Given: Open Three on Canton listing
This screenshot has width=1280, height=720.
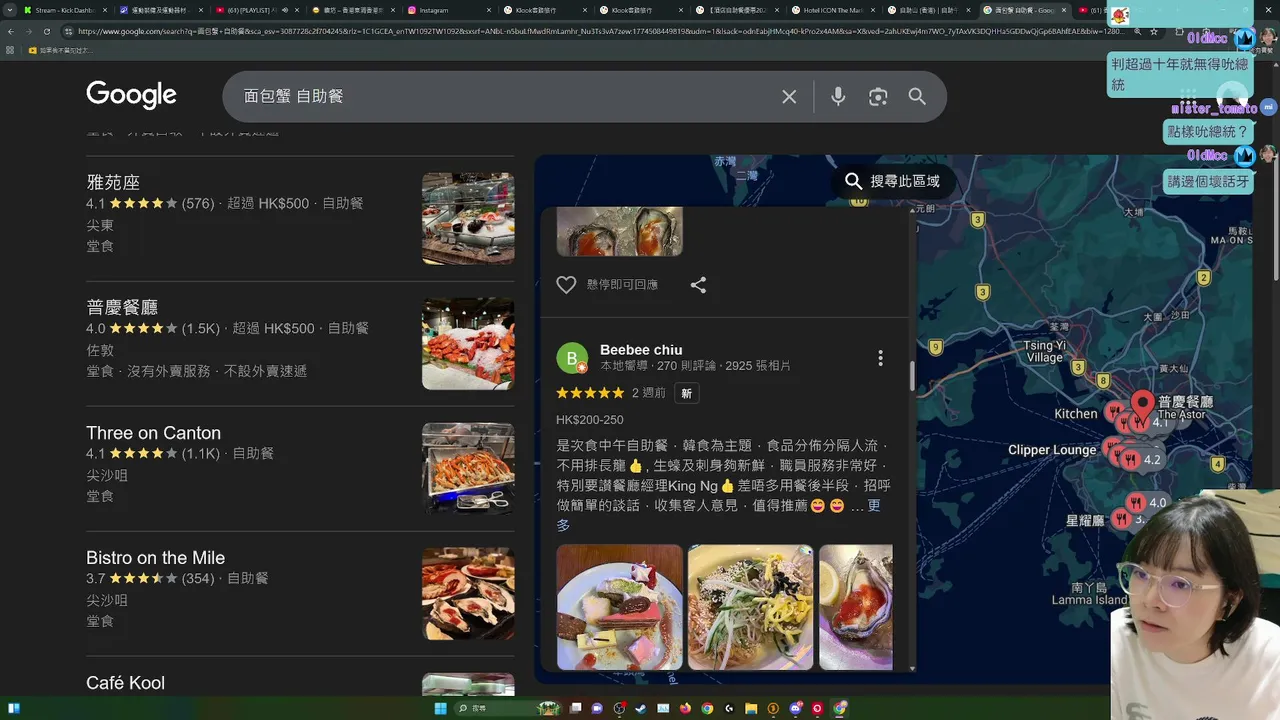Looking at the screenshot, I should coord(153,433).
